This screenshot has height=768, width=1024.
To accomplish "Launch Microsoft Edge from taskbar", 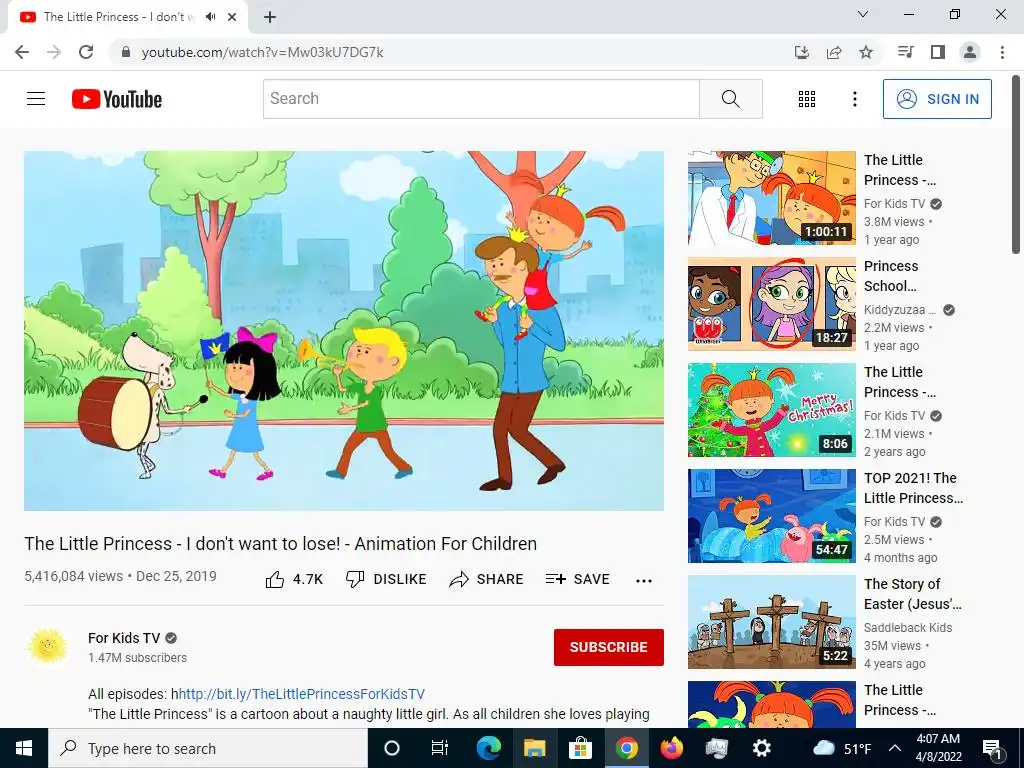I will click(488, 748).
